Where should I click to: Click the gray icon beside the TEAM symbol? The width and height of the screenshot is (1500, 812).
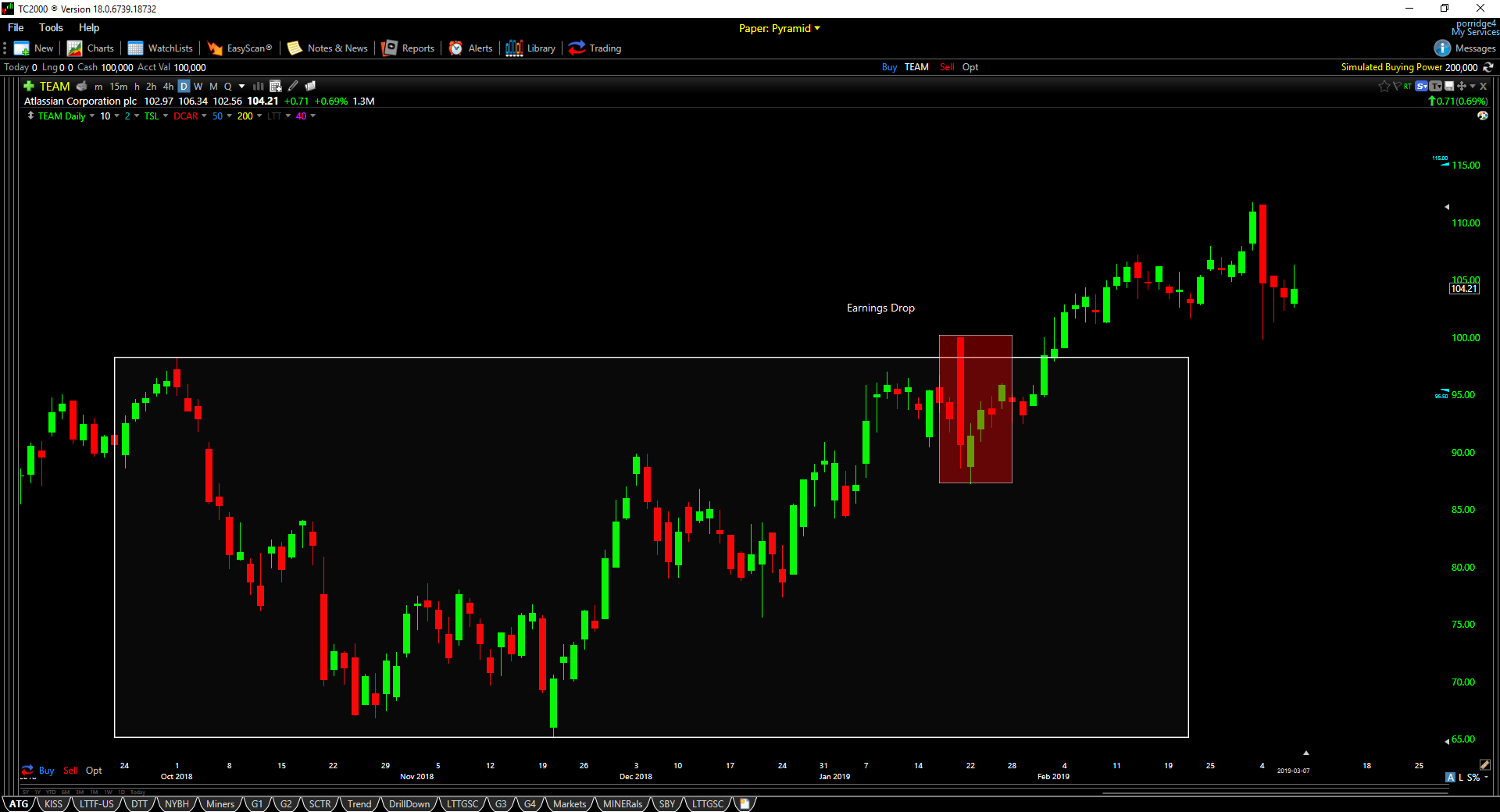(x=81, y=86)
